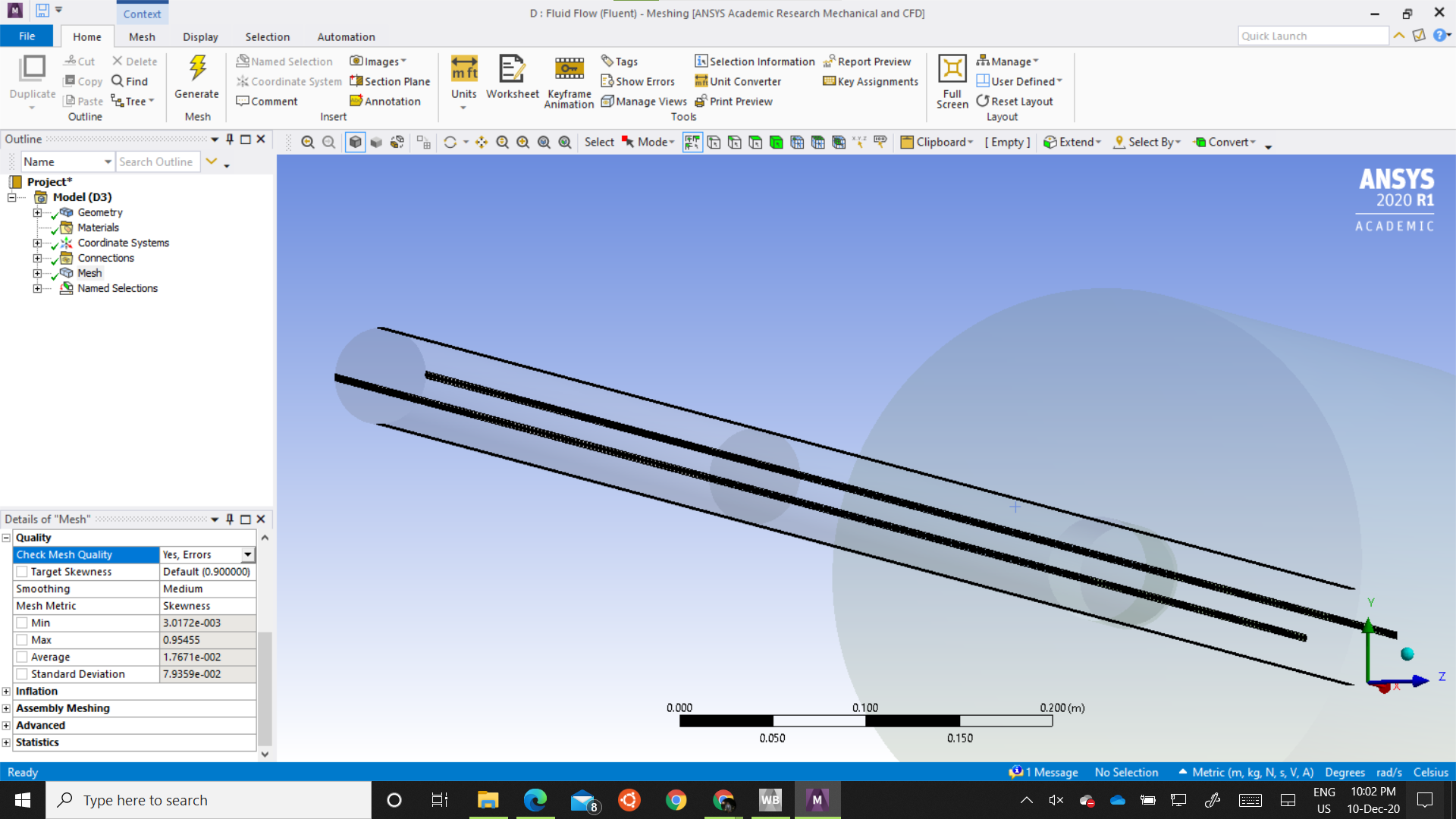
Task: Click the Full Screen icon
Action: pyautogui.click(x=952, y=82)
